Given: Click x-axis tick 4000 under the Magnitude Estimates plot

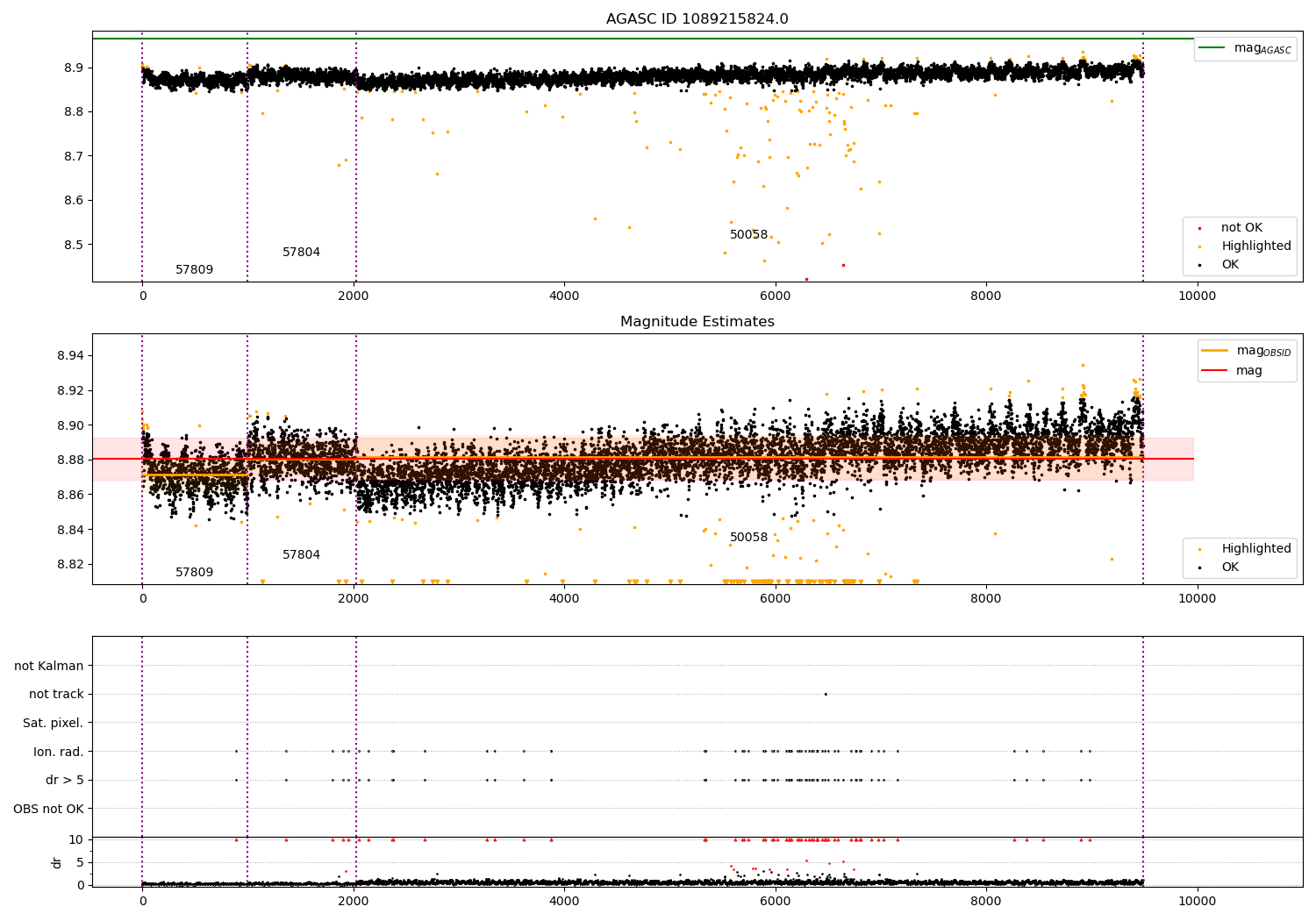Looking at the screenshot, I should coord(564,599).
